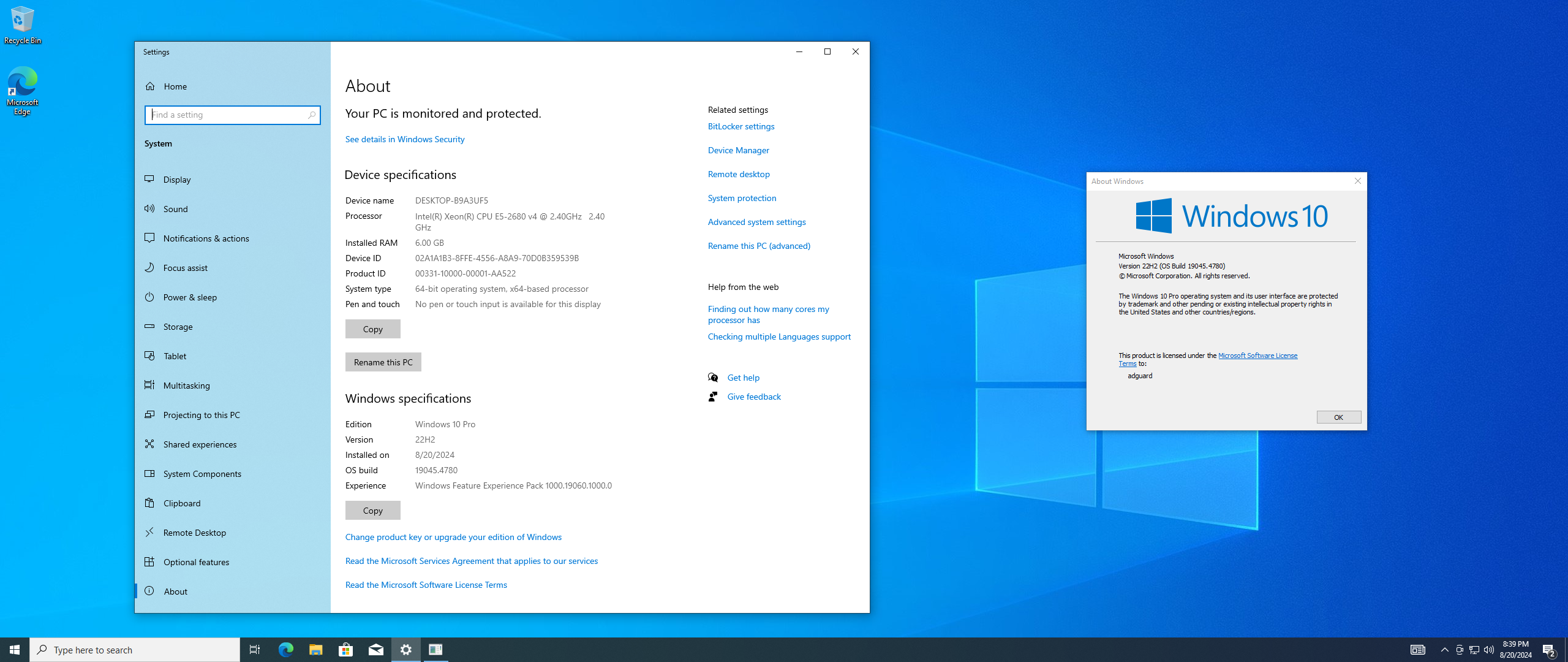
Task: Open Power & sleep settings
Action: pyautogui.click(x=190, y=297)
